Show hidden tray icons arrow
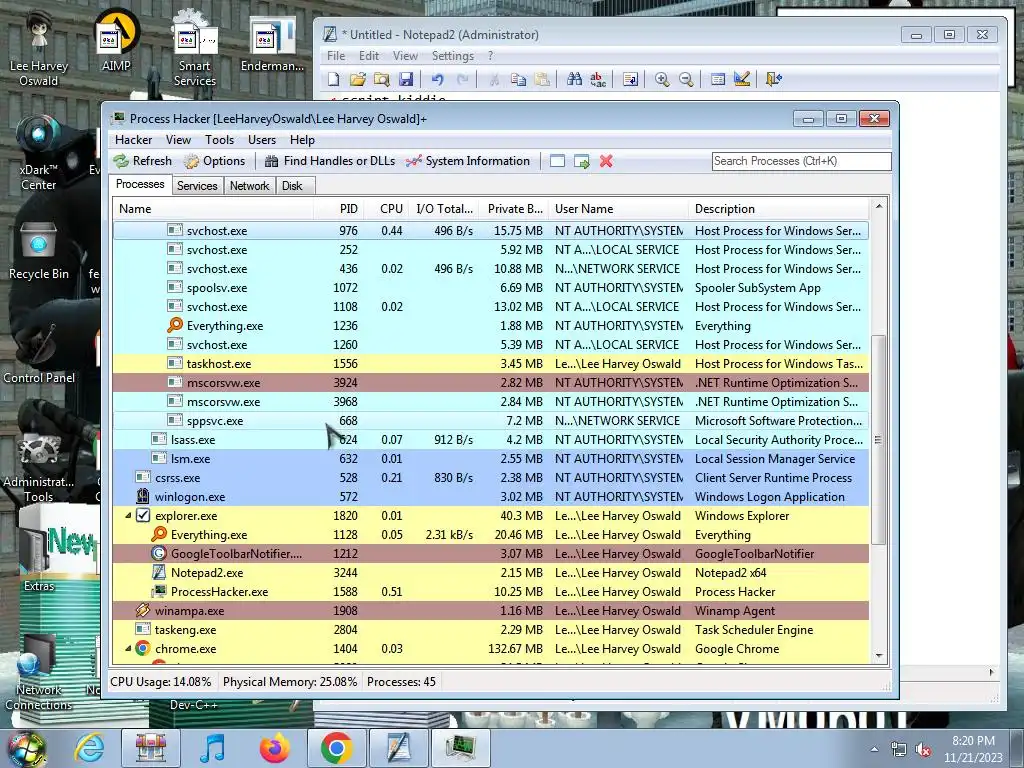The height and width of the screenshot is (768, 1024). pos(874,749)
